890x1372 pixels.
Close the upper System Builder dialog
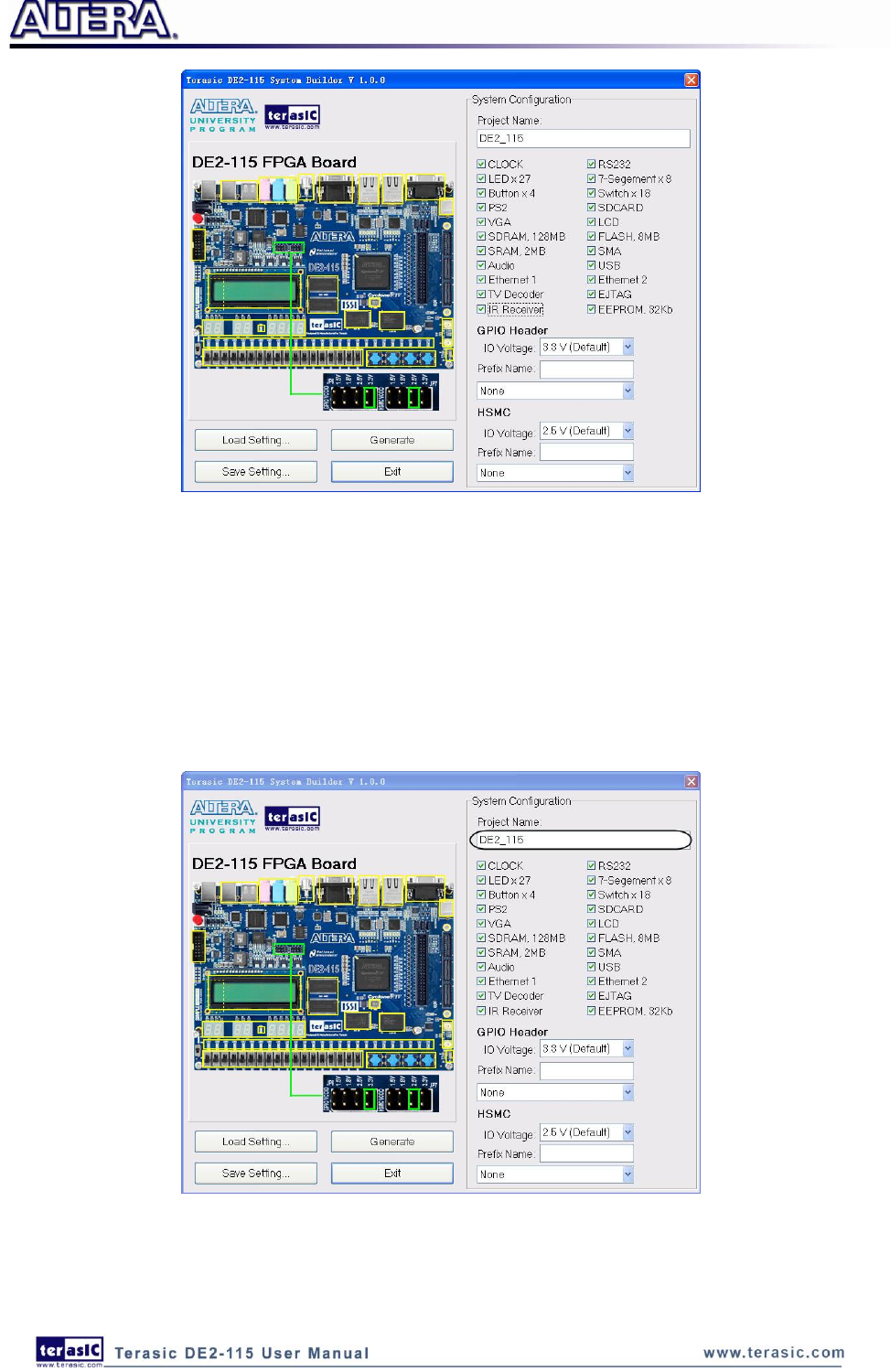692,80
